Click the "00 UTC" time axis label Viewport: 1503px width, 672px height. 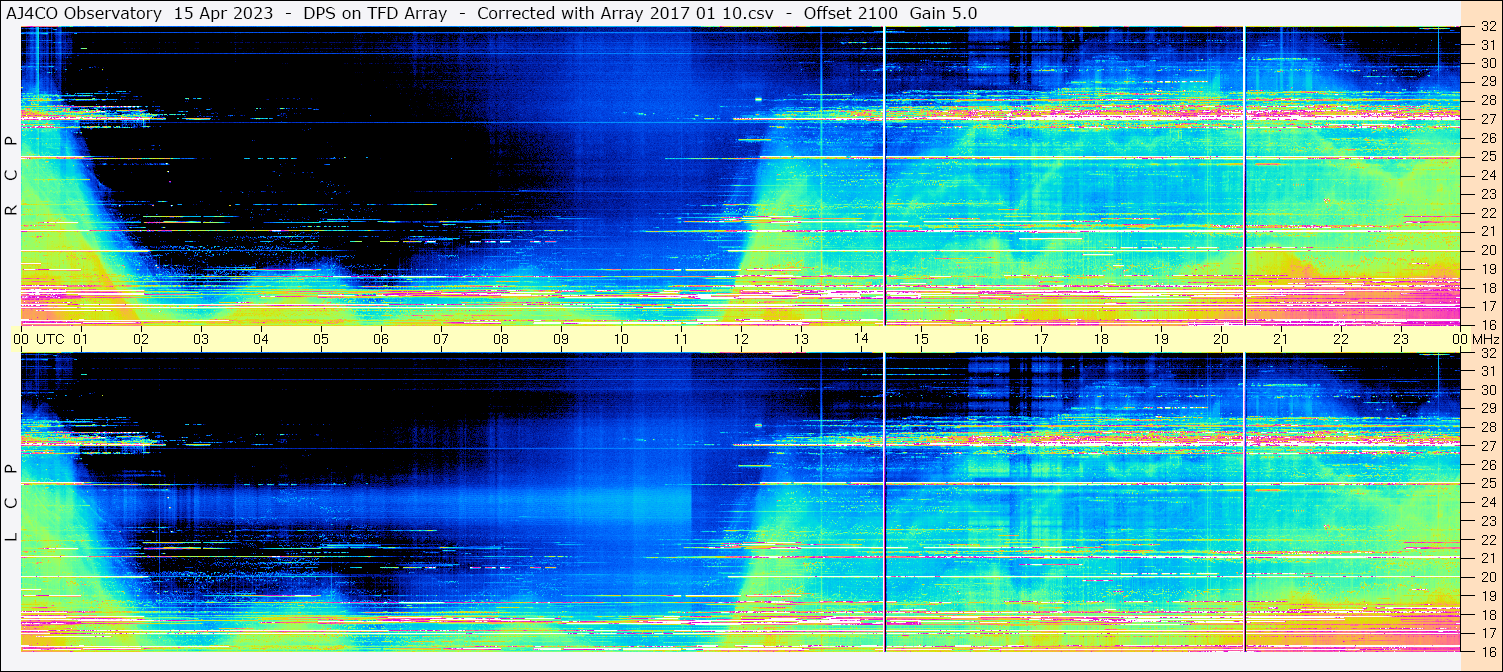[39, 339]
